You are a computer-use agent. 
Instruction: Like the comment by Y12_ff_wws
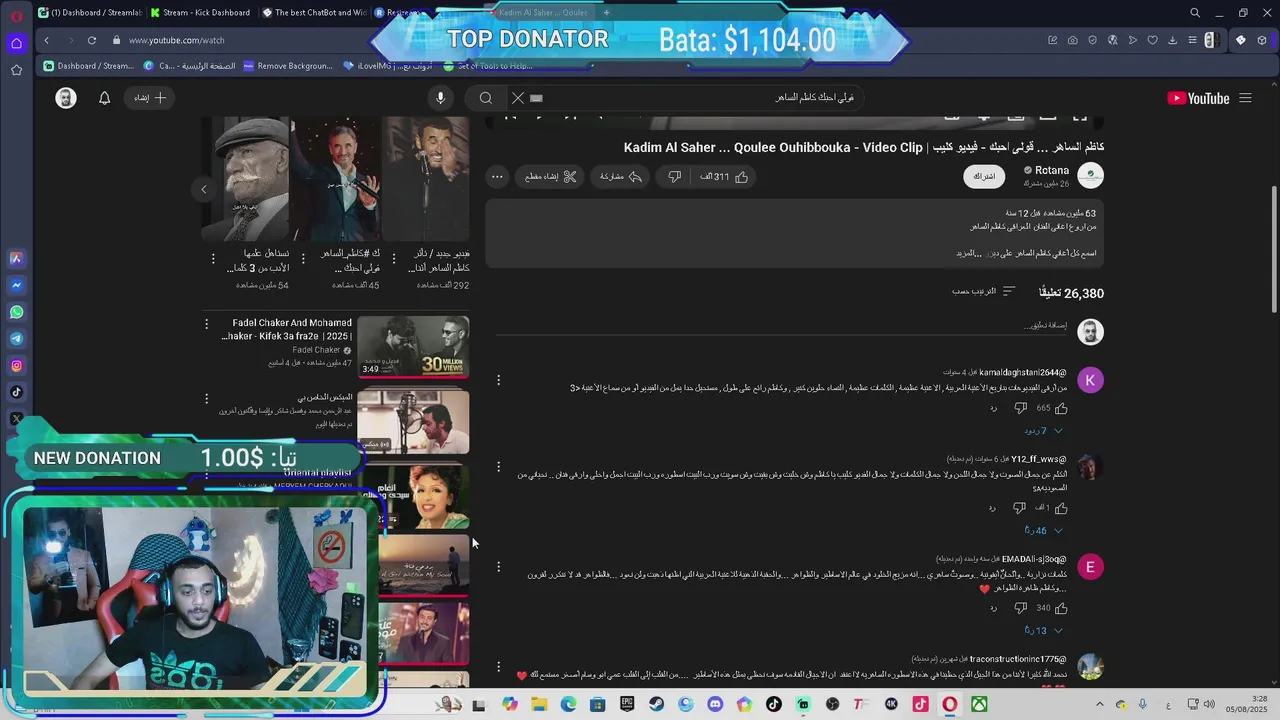pos(1061,508)
